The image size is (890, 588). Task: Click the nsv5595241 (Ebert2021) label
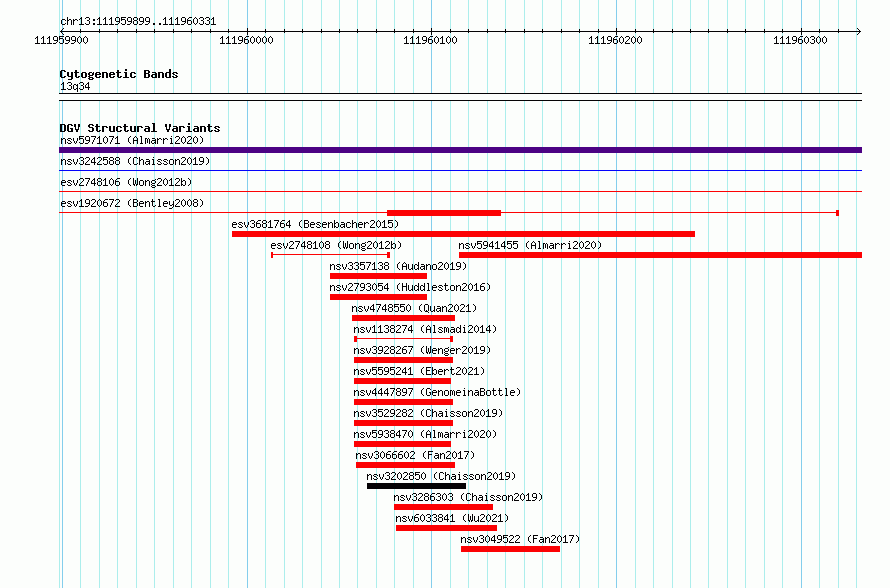click(419, 371)
